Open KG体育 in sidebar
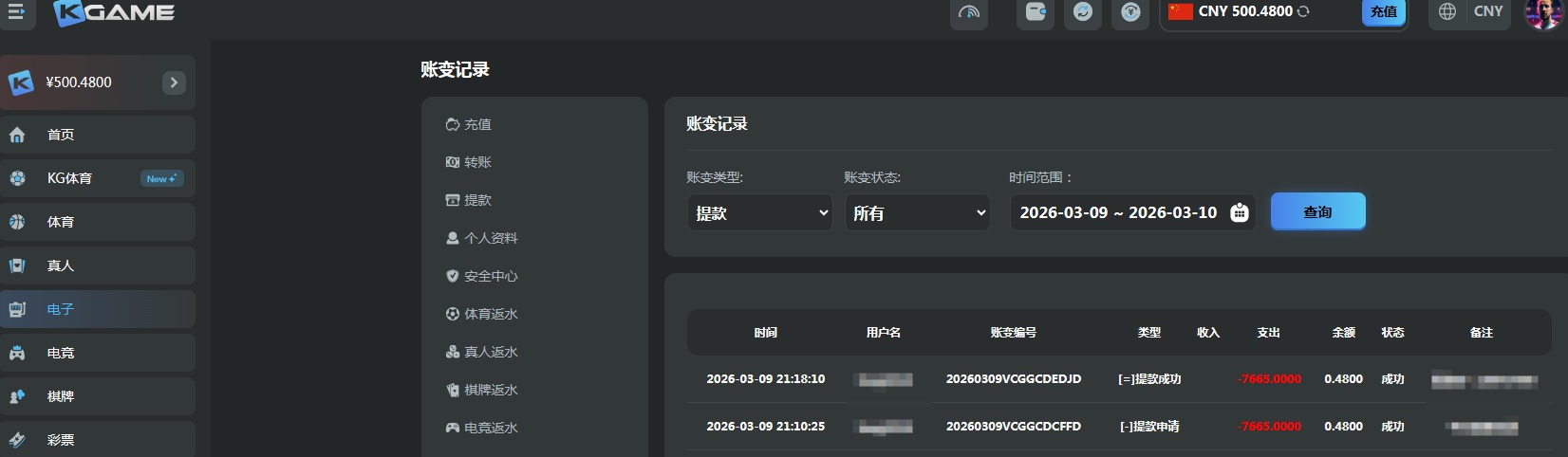 pos(98,178)
